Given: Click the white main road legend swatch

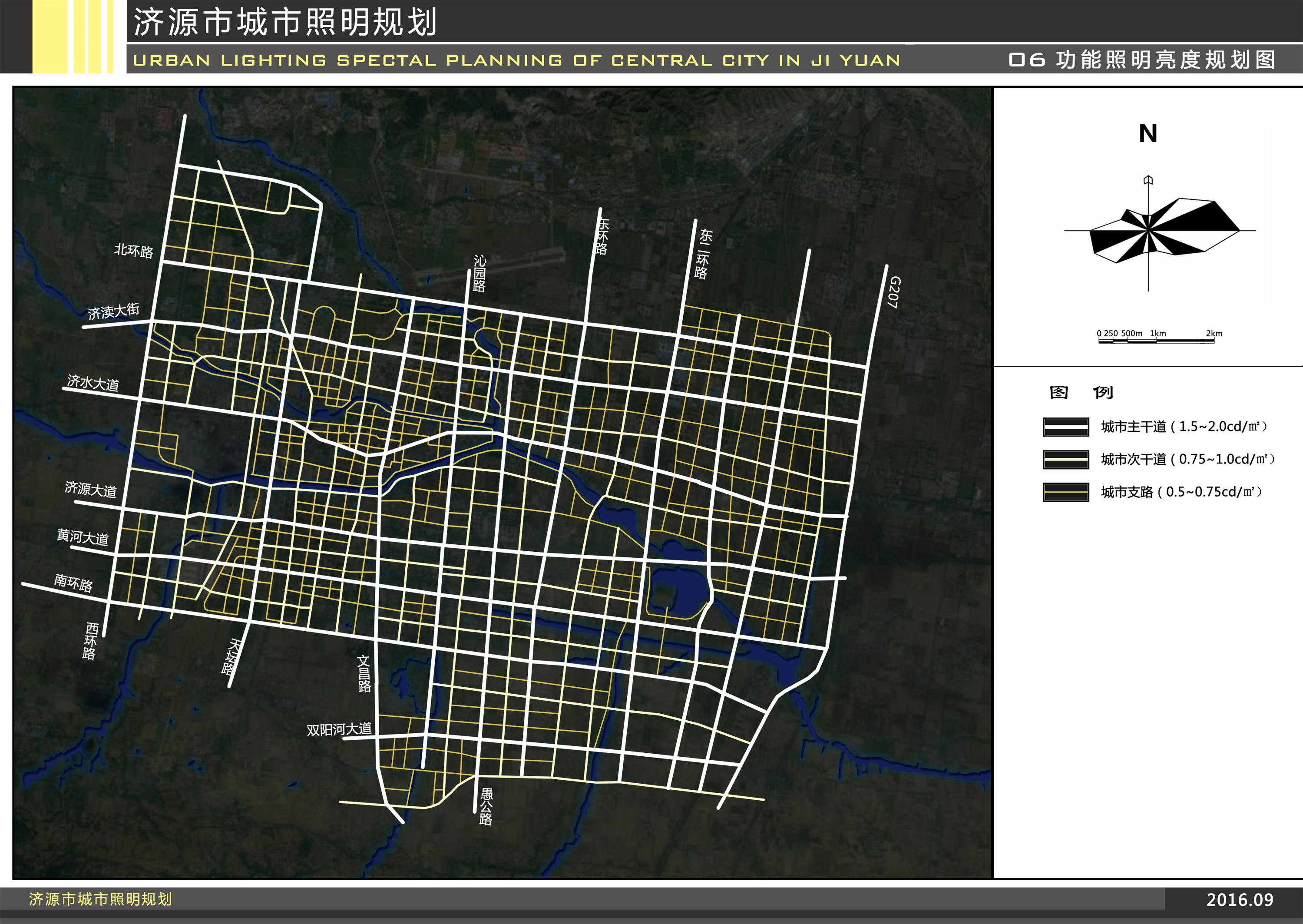Looking at the screenshot, I should click(x=1065, y=427).
